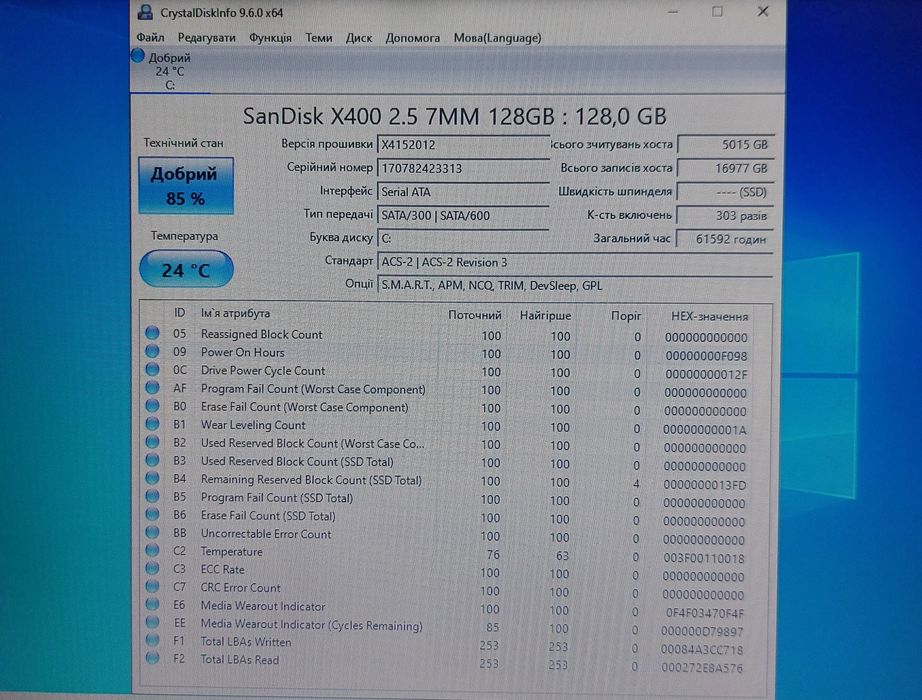Click status circle for Total LBAs Read
922x700 pixels.
pyautogui.click(x=152, y=658)
